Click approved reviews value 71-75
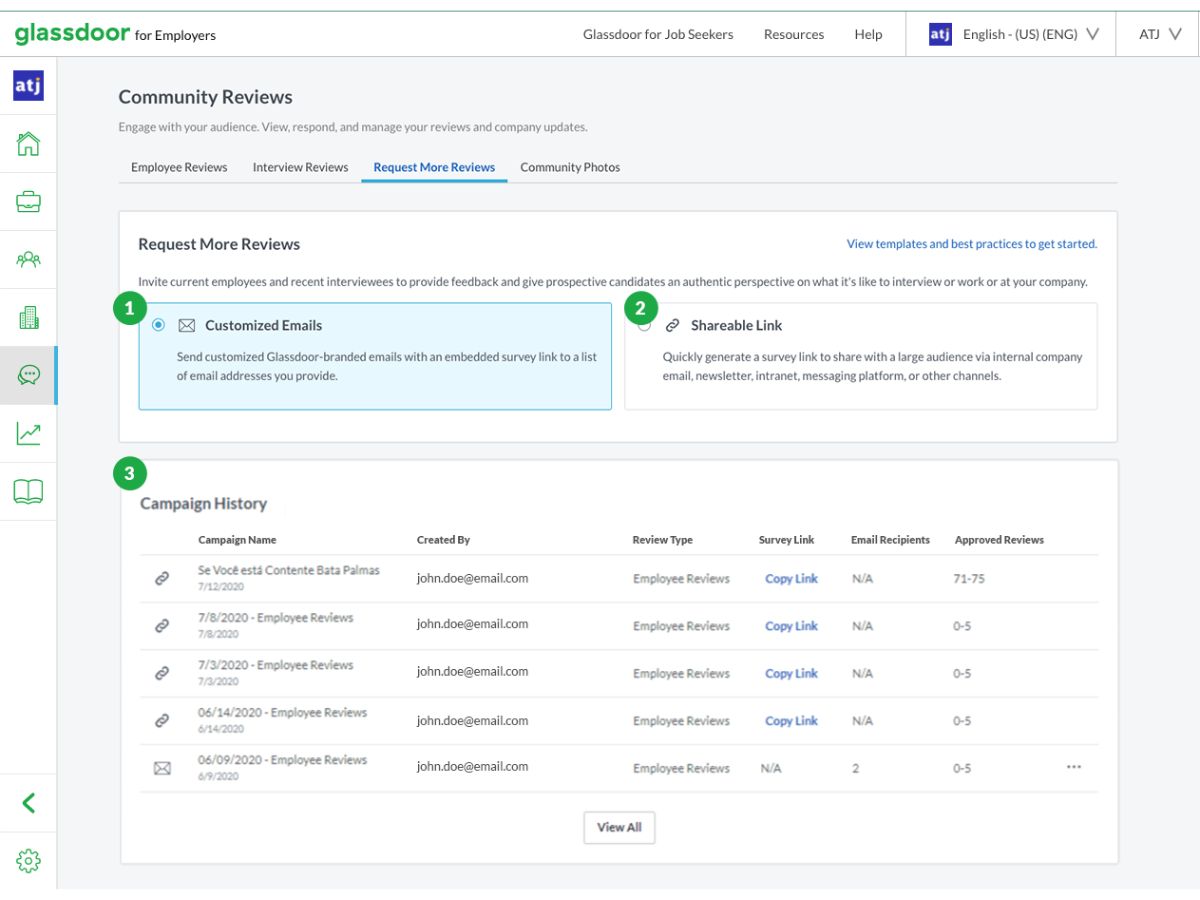The width and height of the screenshot is (1200, 900). pos(969,579)
